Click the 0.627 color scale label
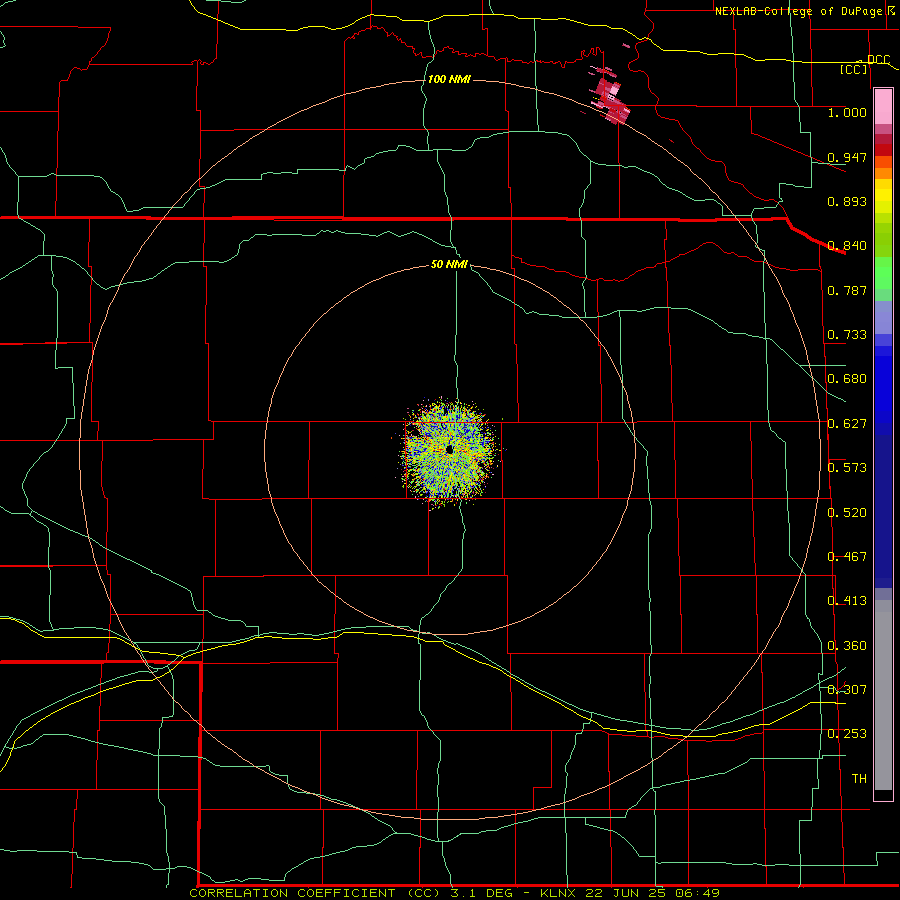 (x=847, y=424)
